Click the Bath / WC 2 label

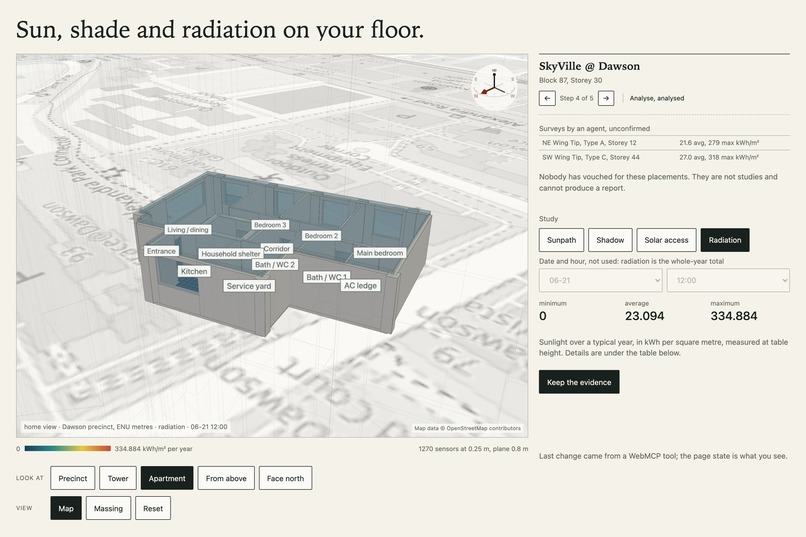(275, 265)
